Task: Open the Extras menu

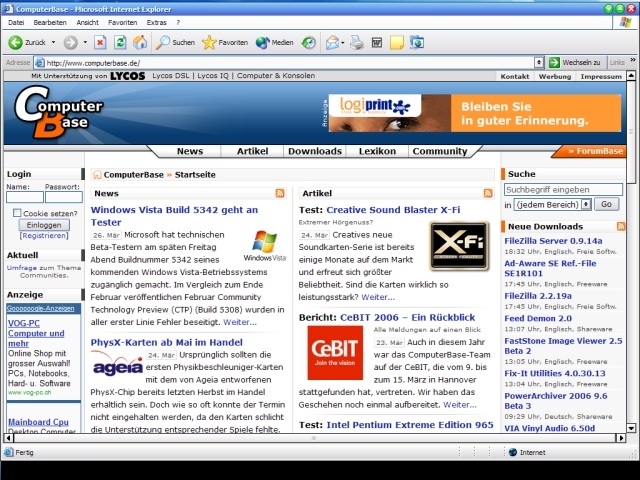Action: point(156,22)
